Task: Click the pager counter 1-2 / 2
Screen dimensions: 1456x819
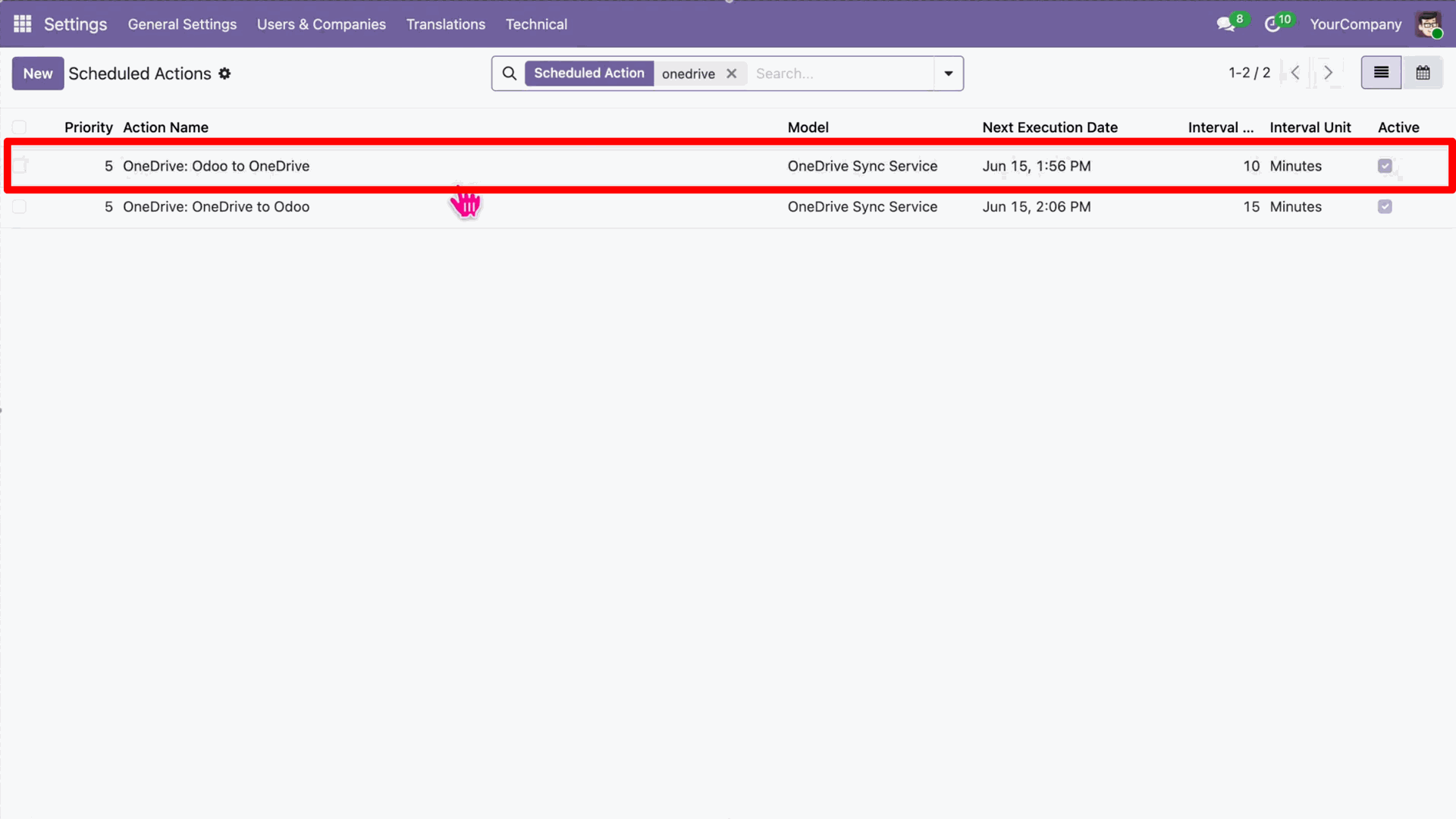Action: click(x=1249, y=73)
